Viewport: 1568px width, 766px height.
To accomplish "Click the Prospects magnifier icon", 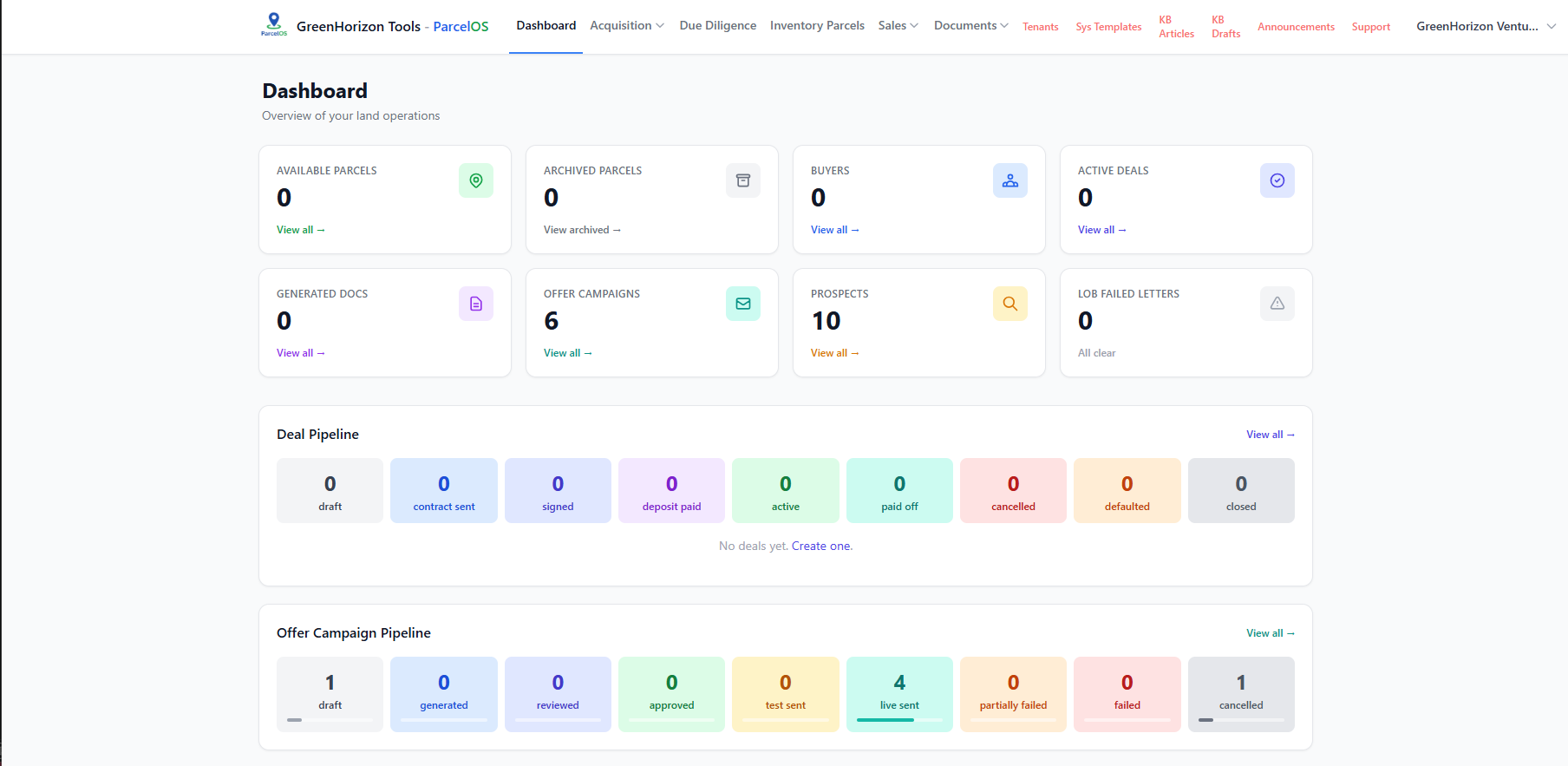I will pyautogui.click(x=1010, y=304).
